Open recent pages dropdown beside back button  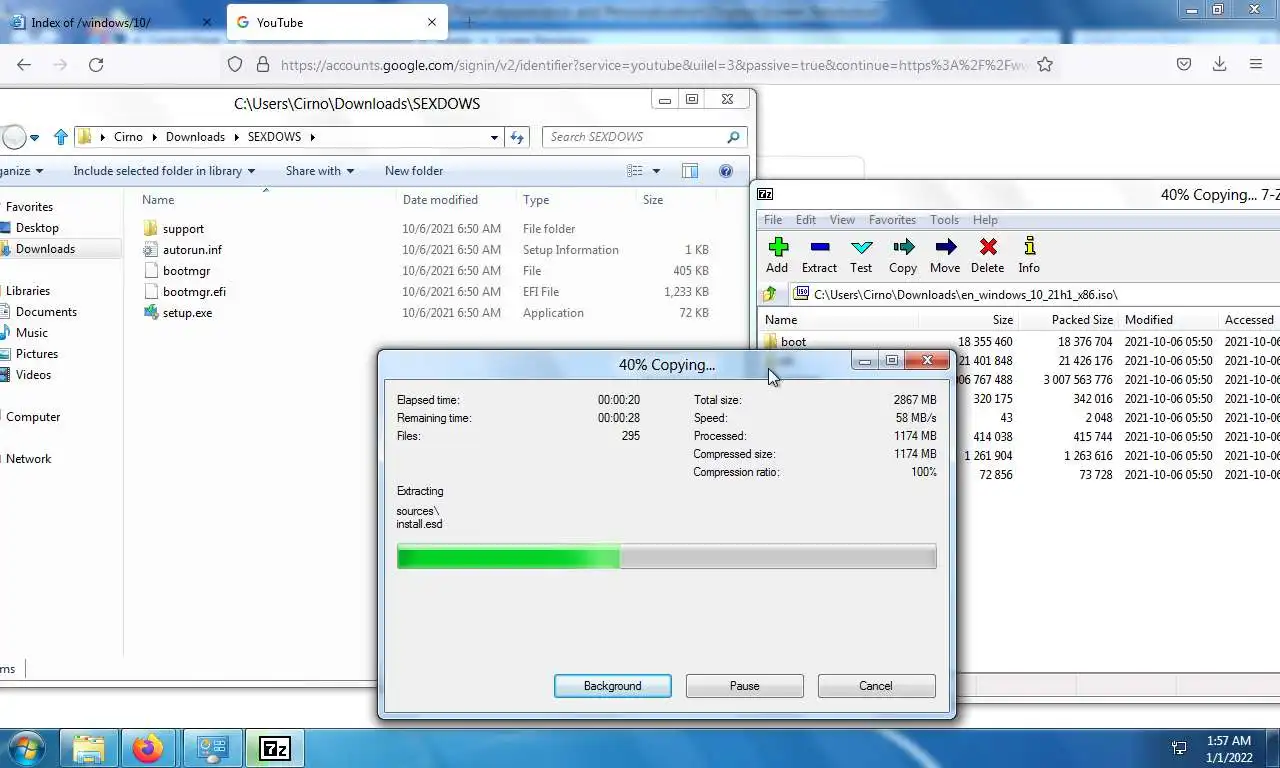(34, 137)
